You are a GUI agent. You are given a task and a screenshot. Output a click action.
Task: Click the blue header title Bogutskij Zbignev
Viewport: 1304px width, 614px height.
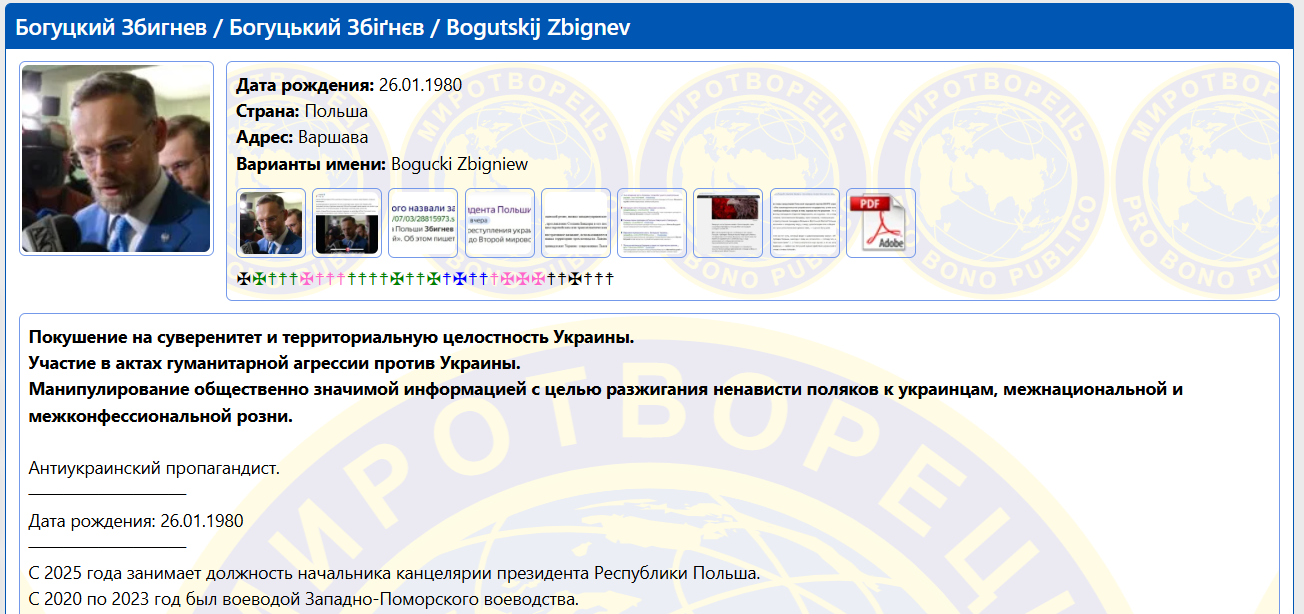click(x=538, y=27)
